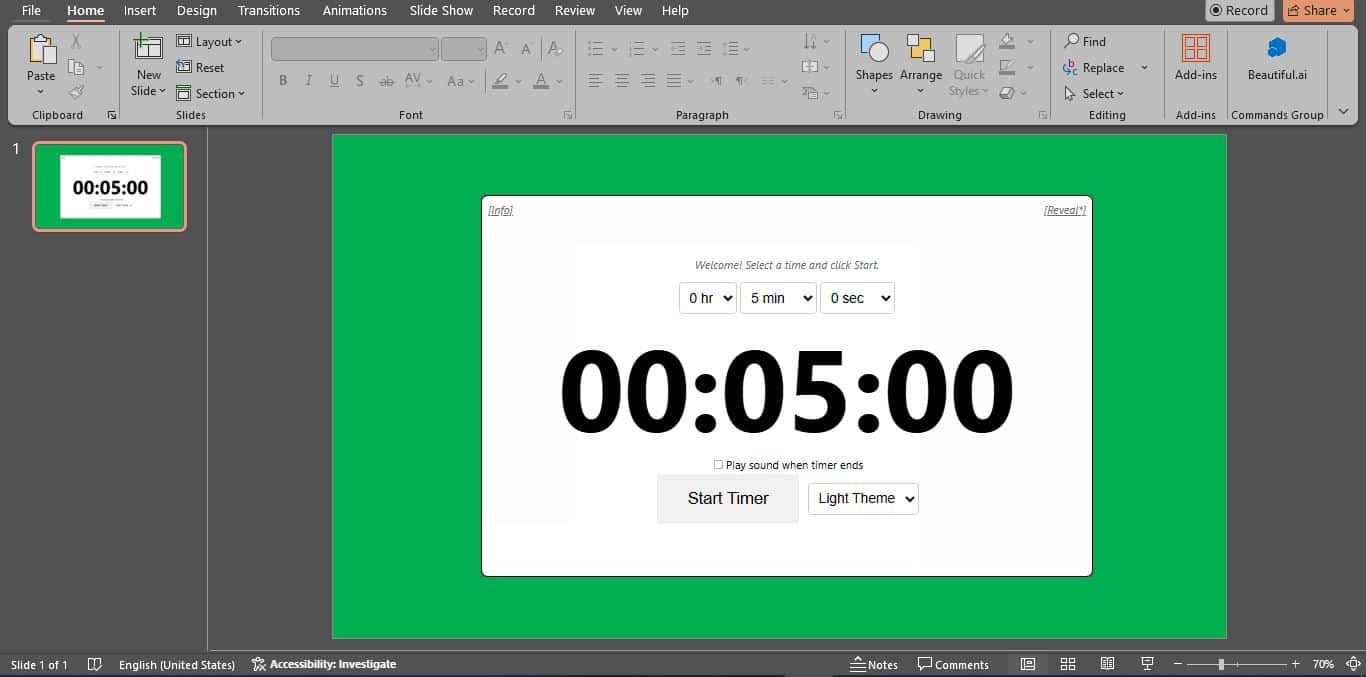
Task: Open Reading View from status bar
Action: 1107,664
